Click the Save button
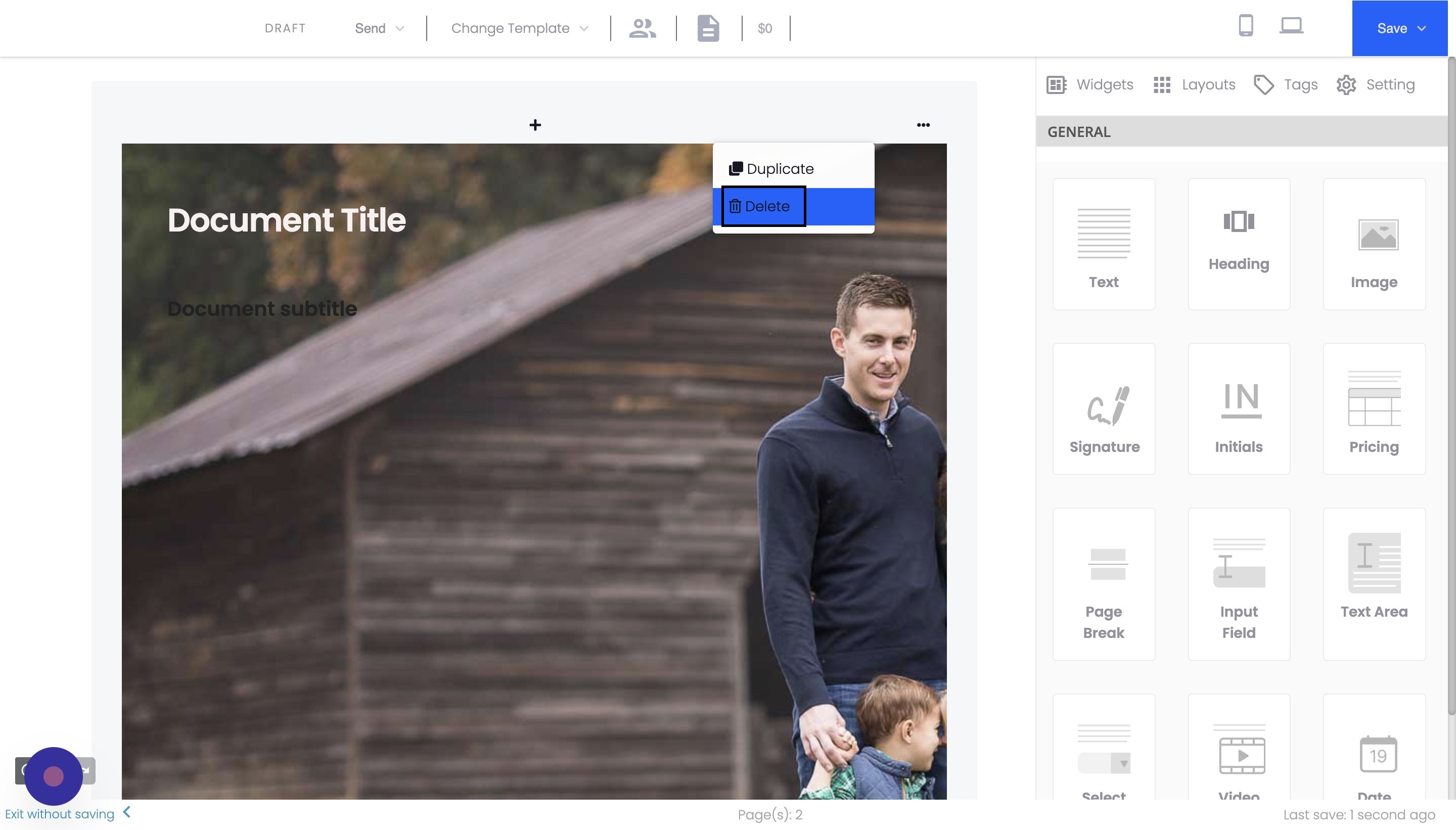Viewport: 1456px width, 830px height. (x=1392, y=28)
